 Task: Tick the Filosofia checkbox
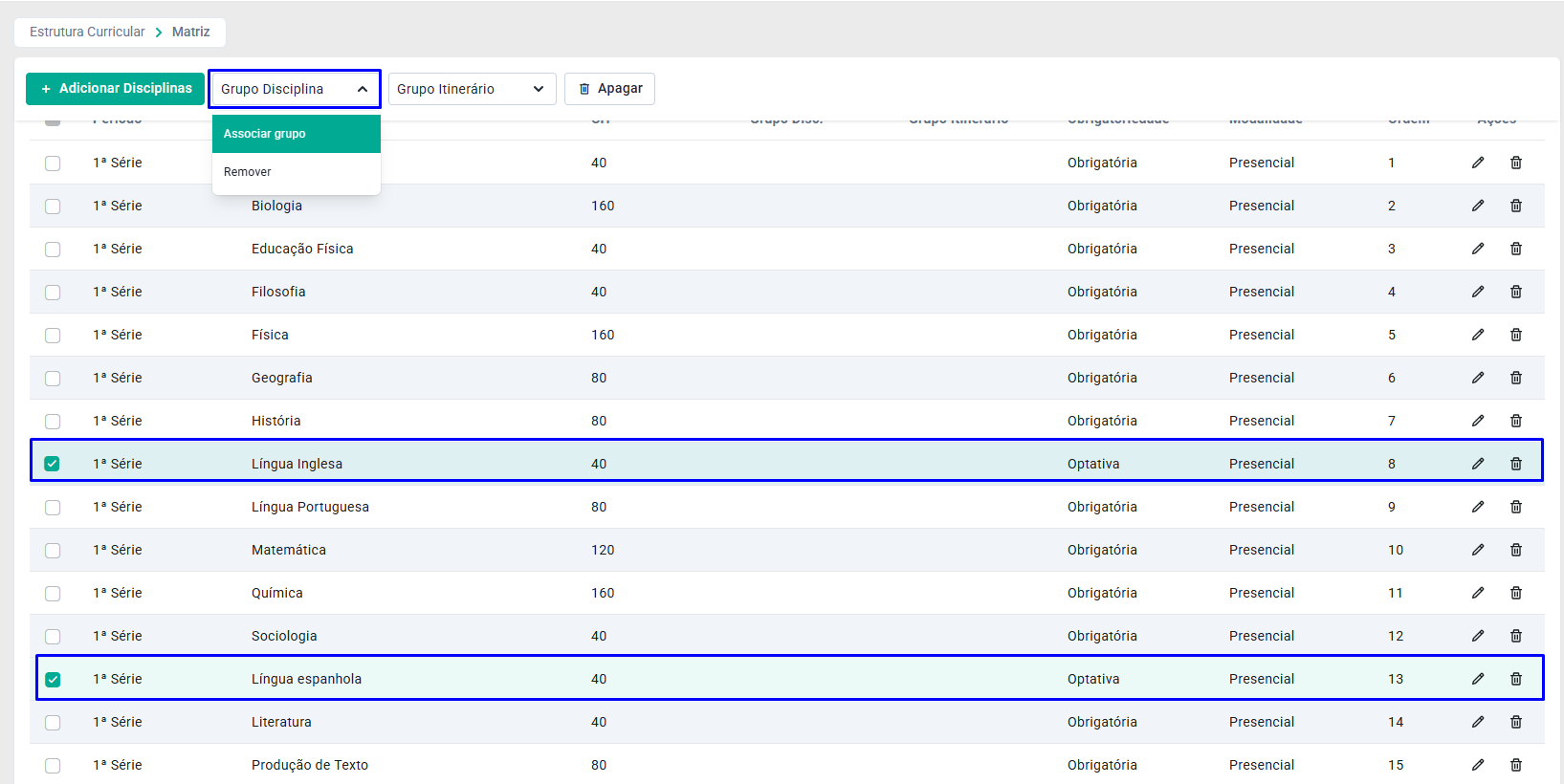tap(53, 293)
